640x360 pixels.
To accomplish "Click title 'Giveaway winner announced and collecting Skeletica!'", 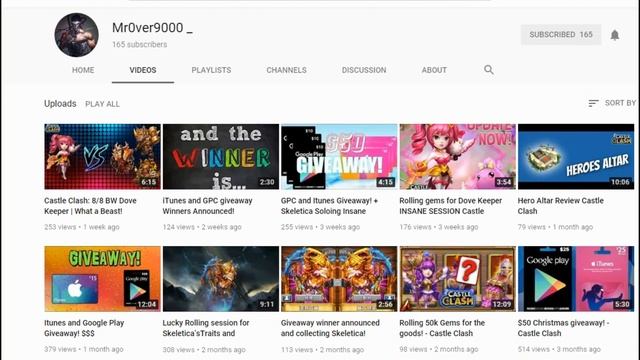I will 330,328.
